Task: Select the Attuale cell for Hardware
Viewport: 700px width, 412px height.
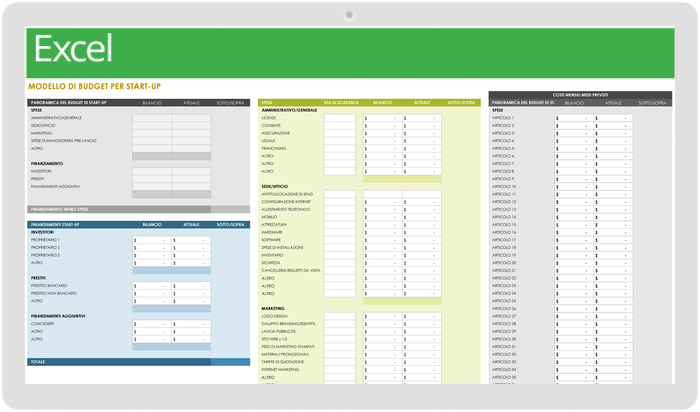Action: pyautogui.click(x=422, y=233)
